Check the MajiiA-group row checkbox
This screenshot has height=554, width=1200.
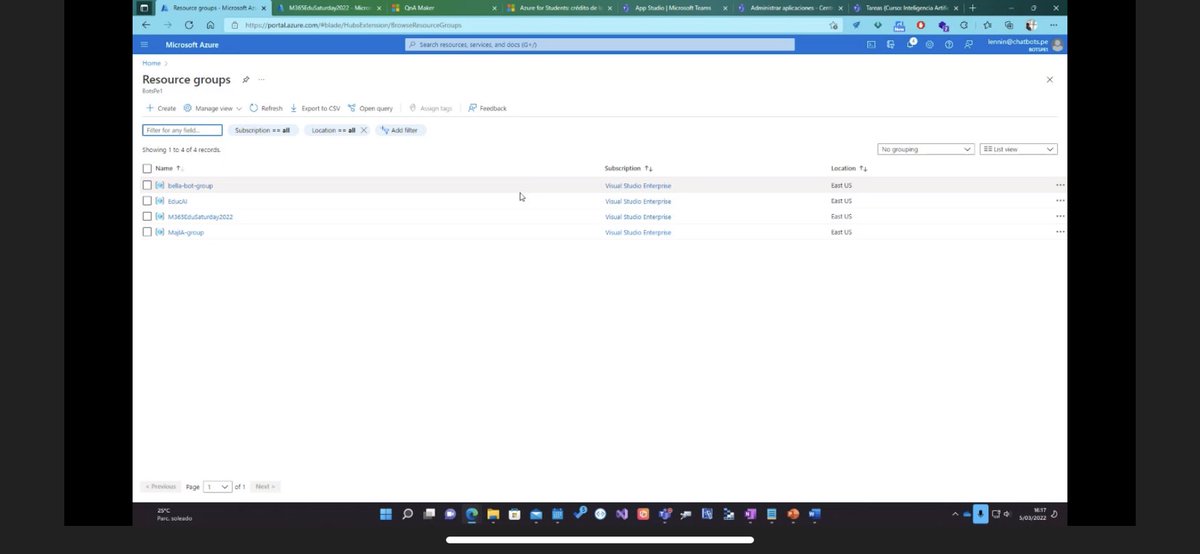(x=147, y=232)
